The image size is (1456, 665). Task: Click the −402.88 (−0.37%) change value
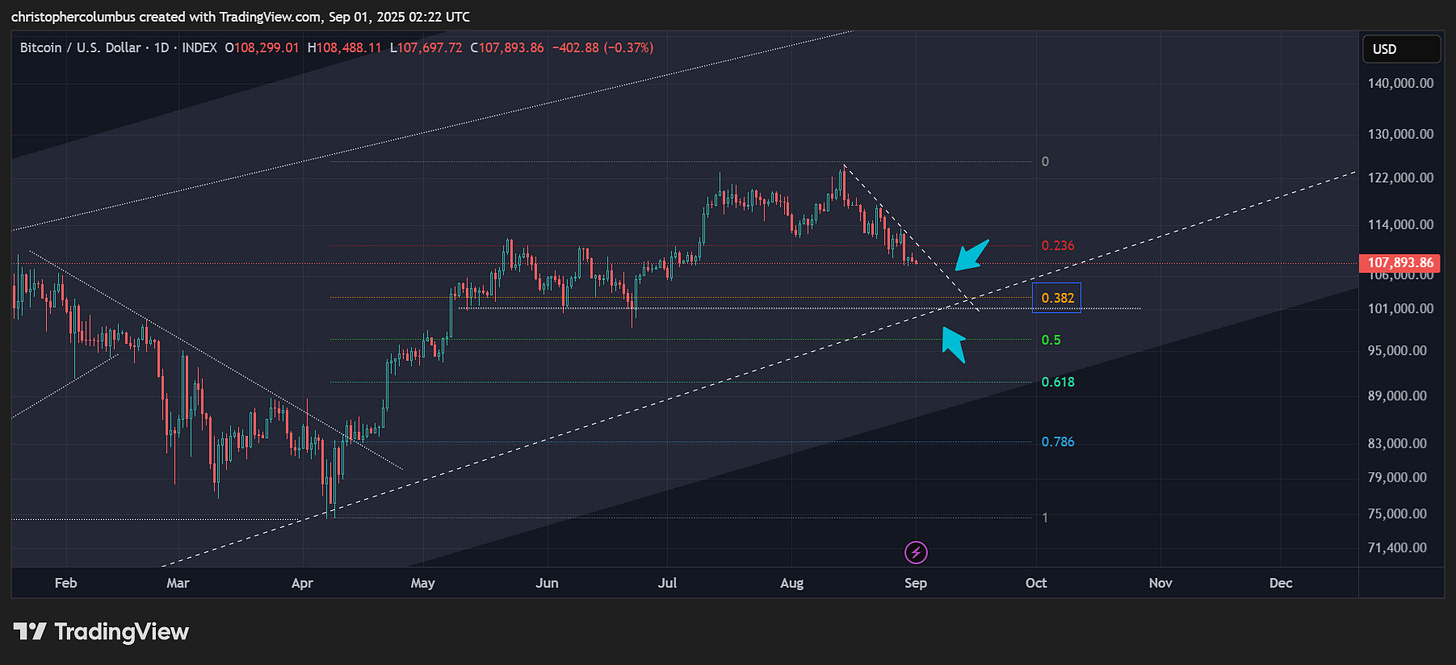(602, 47)
